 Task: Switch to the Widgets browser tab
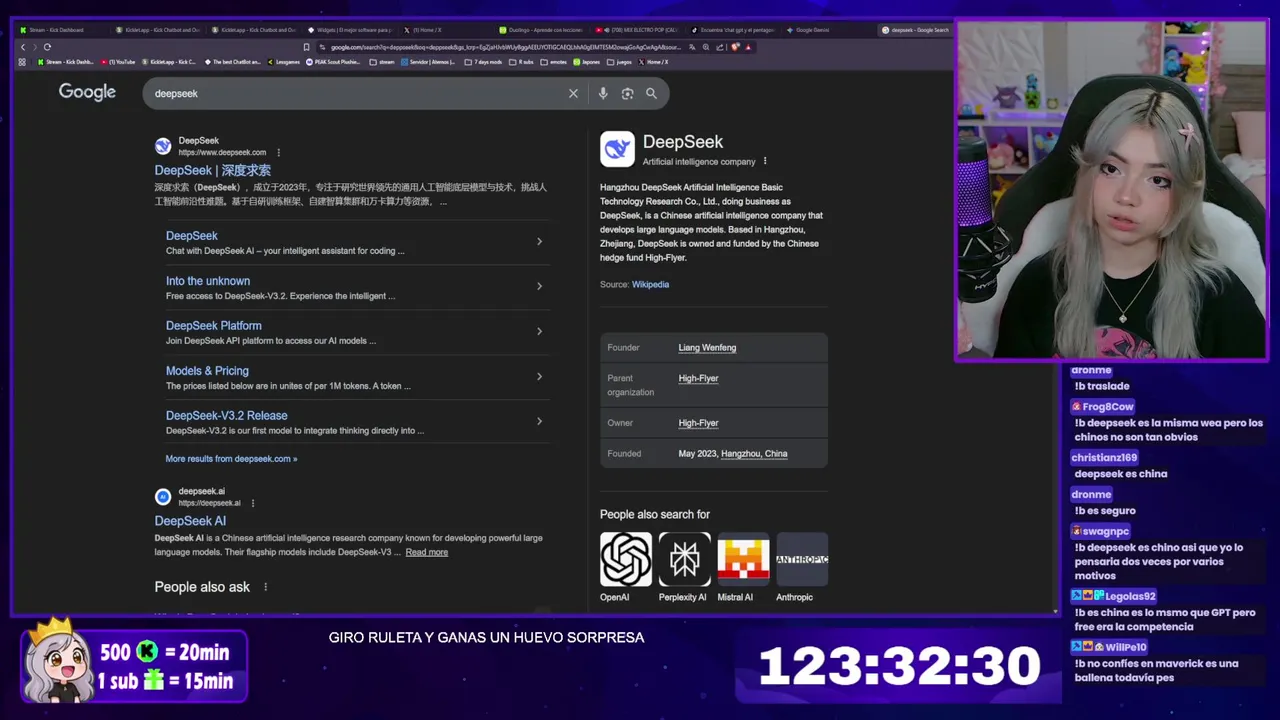[x=350, y=30]
